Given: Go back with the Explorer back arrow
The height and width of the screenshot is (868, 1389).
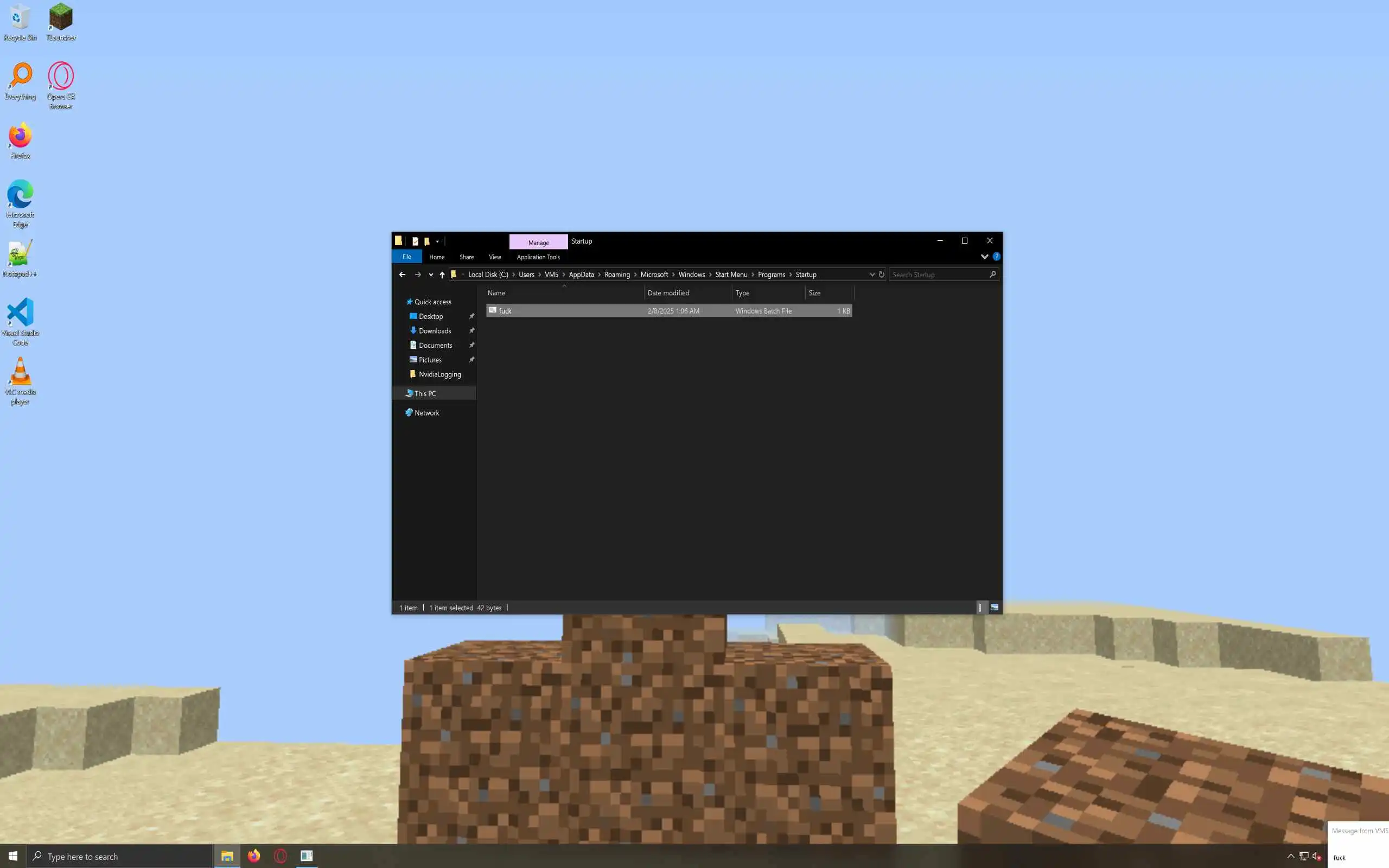Looking at the screenshot, I should [402, 275].
